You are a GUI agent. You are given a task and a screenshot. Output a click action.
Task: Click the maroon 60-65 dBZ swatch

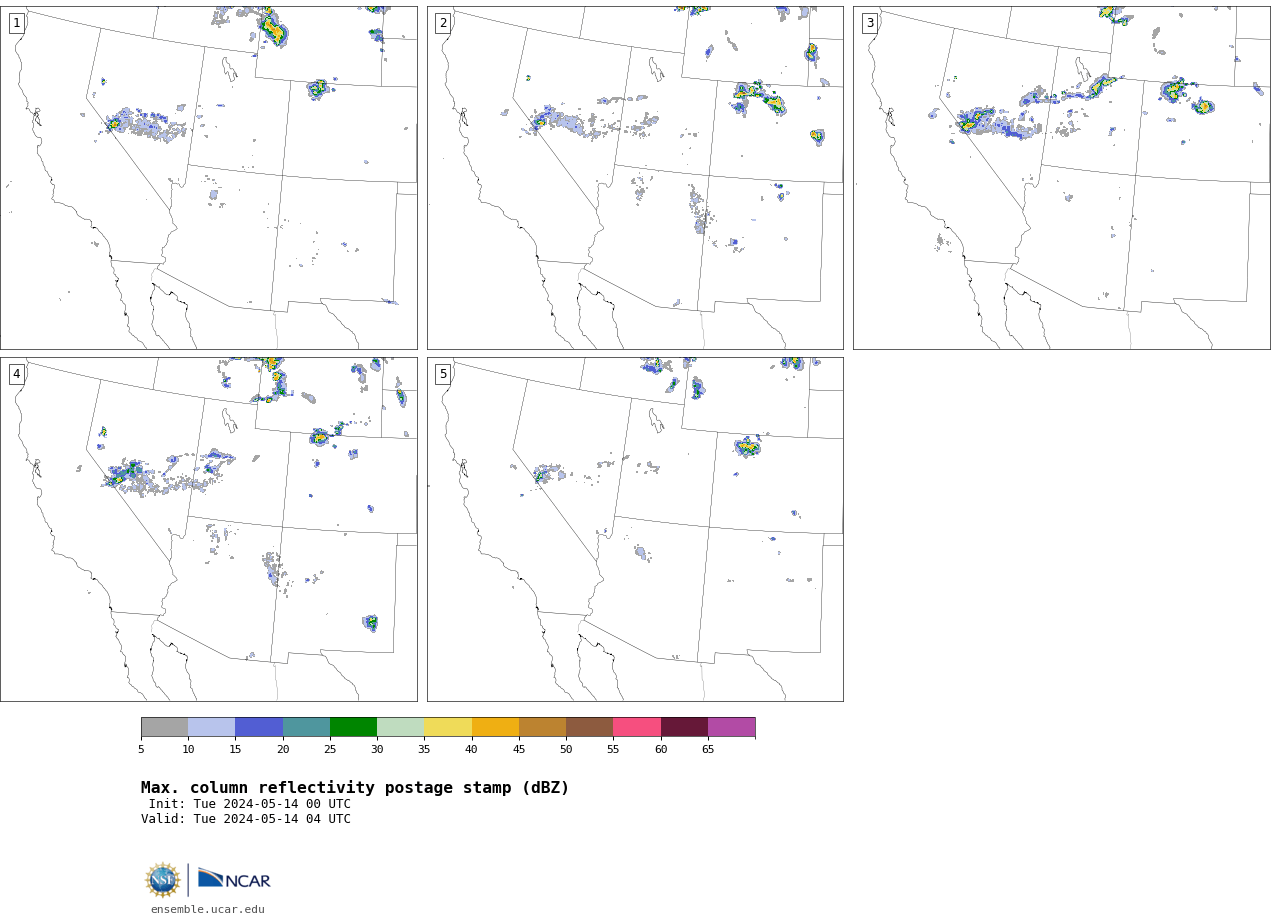685,727
